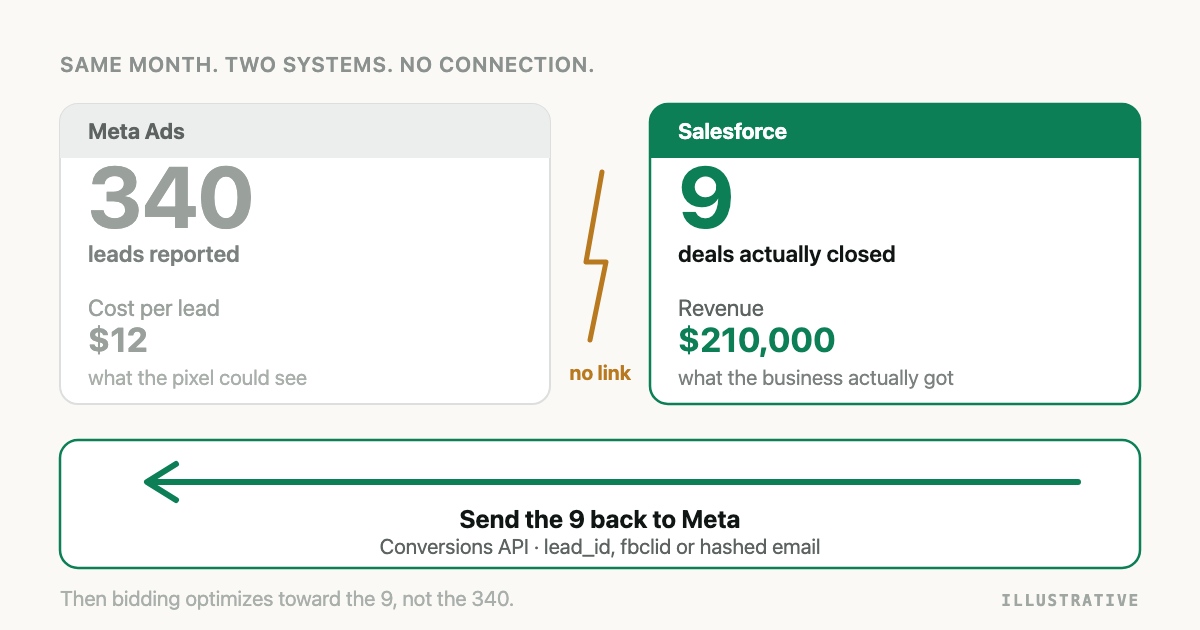Image resolution: width=1200 pixels, height=630 pixels.
Task: Click the 'Cost per lead' label
Action: coord(154,308)
